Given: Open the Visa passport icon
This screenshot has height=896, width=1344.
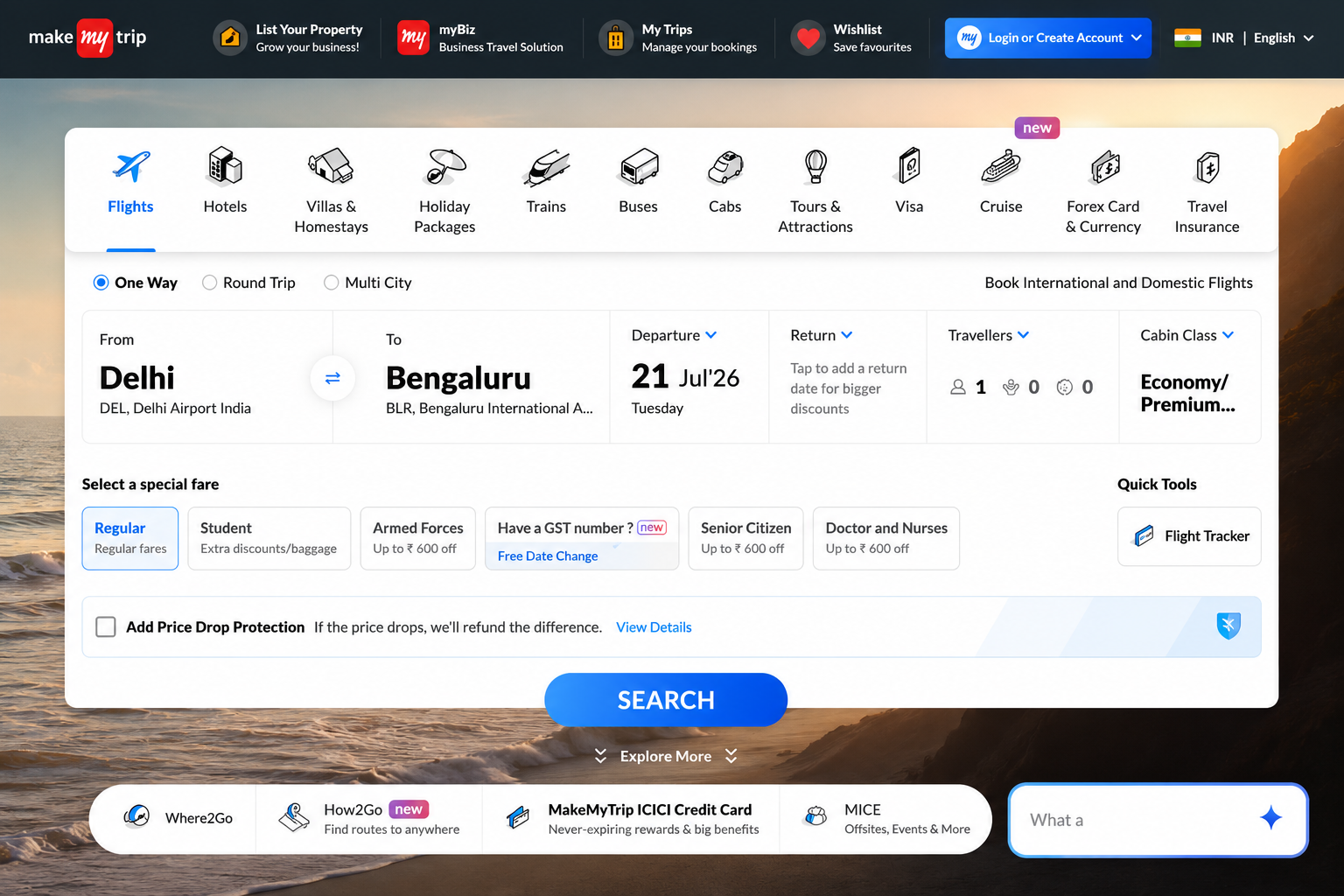Looking at the screenshot, I should [x=909, y=165].
